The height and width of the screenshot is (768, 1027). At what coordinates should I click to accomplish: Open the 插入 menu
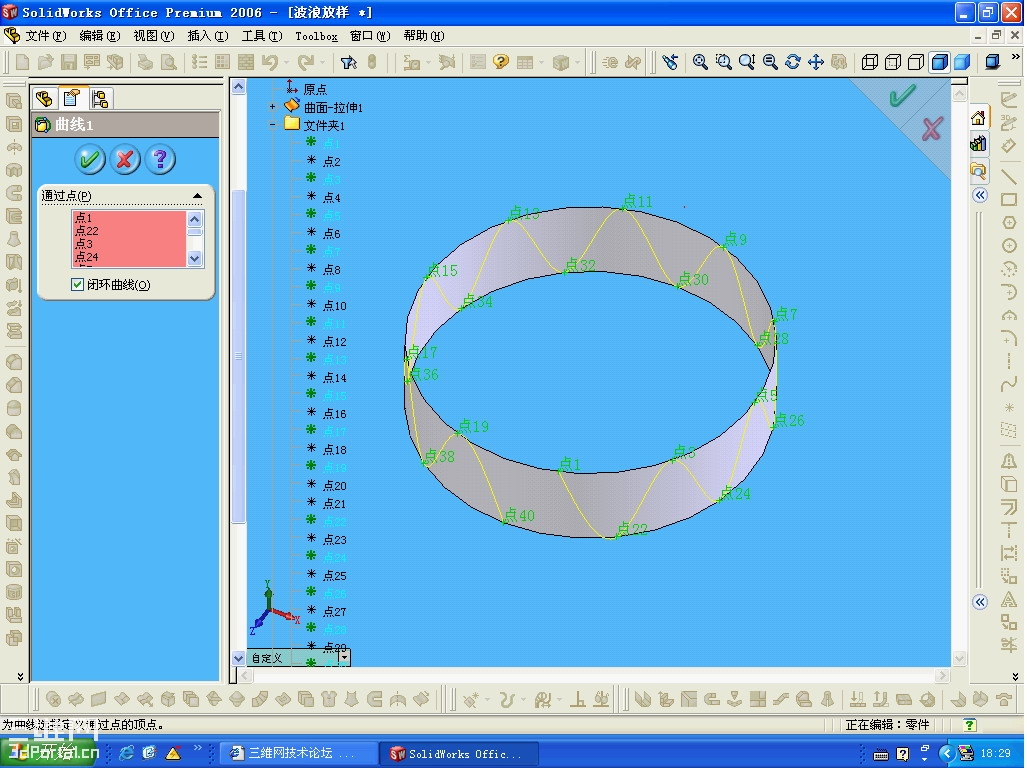point(208,36)
